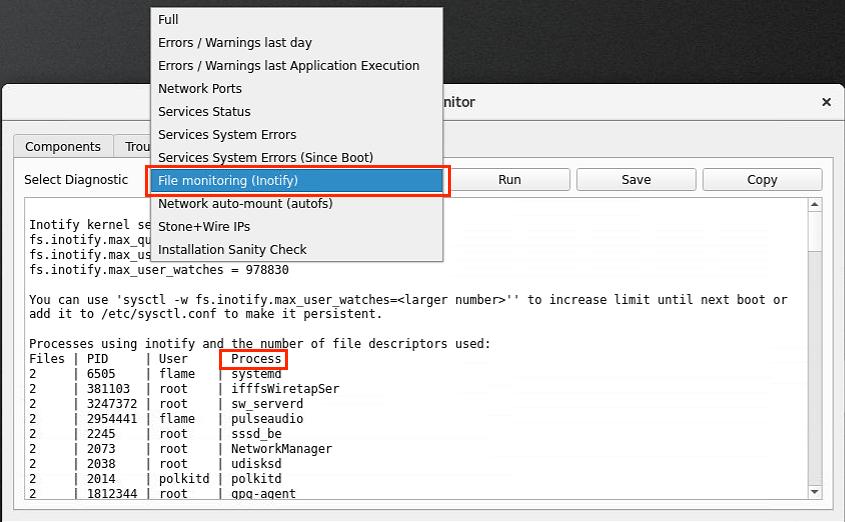845x522 pixels.
Task: Click the udisksd process entry
Action: [x=256, y=464]
